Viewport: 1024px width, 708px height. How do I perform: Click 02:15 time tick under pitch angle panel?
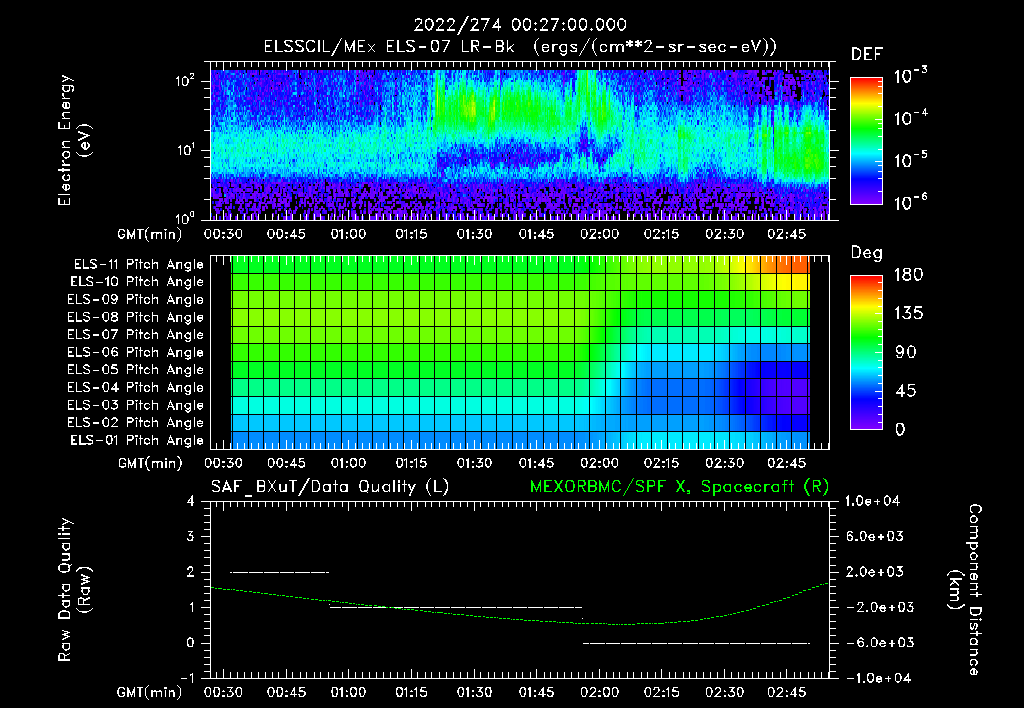coord(662,463)
